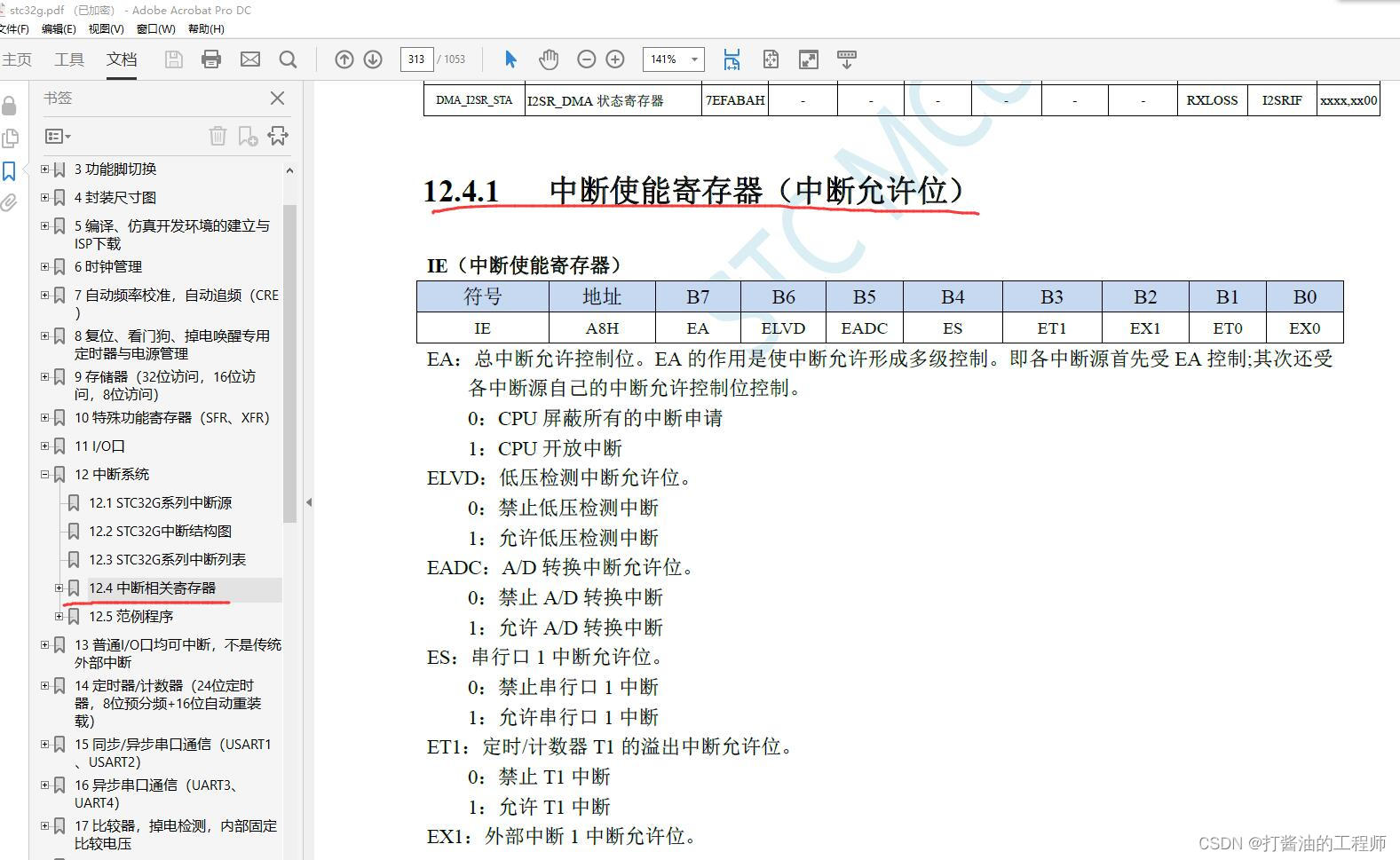Open the security lock panel icon

click(x=10, y=106)
